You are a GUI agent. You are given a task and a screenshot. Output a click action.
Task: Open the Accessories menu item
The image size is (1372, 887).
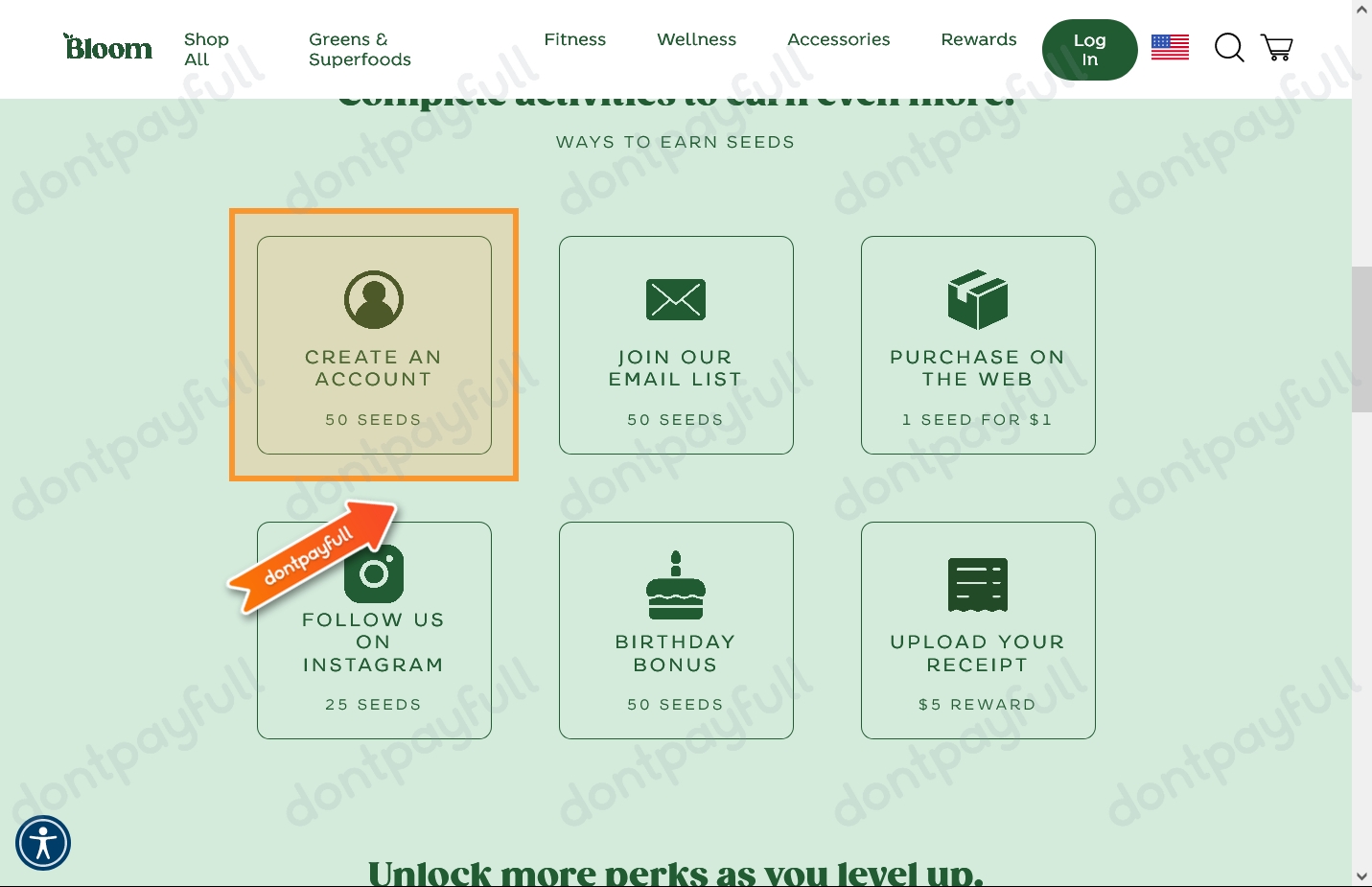pyautogui.click(x=839, y=39)
